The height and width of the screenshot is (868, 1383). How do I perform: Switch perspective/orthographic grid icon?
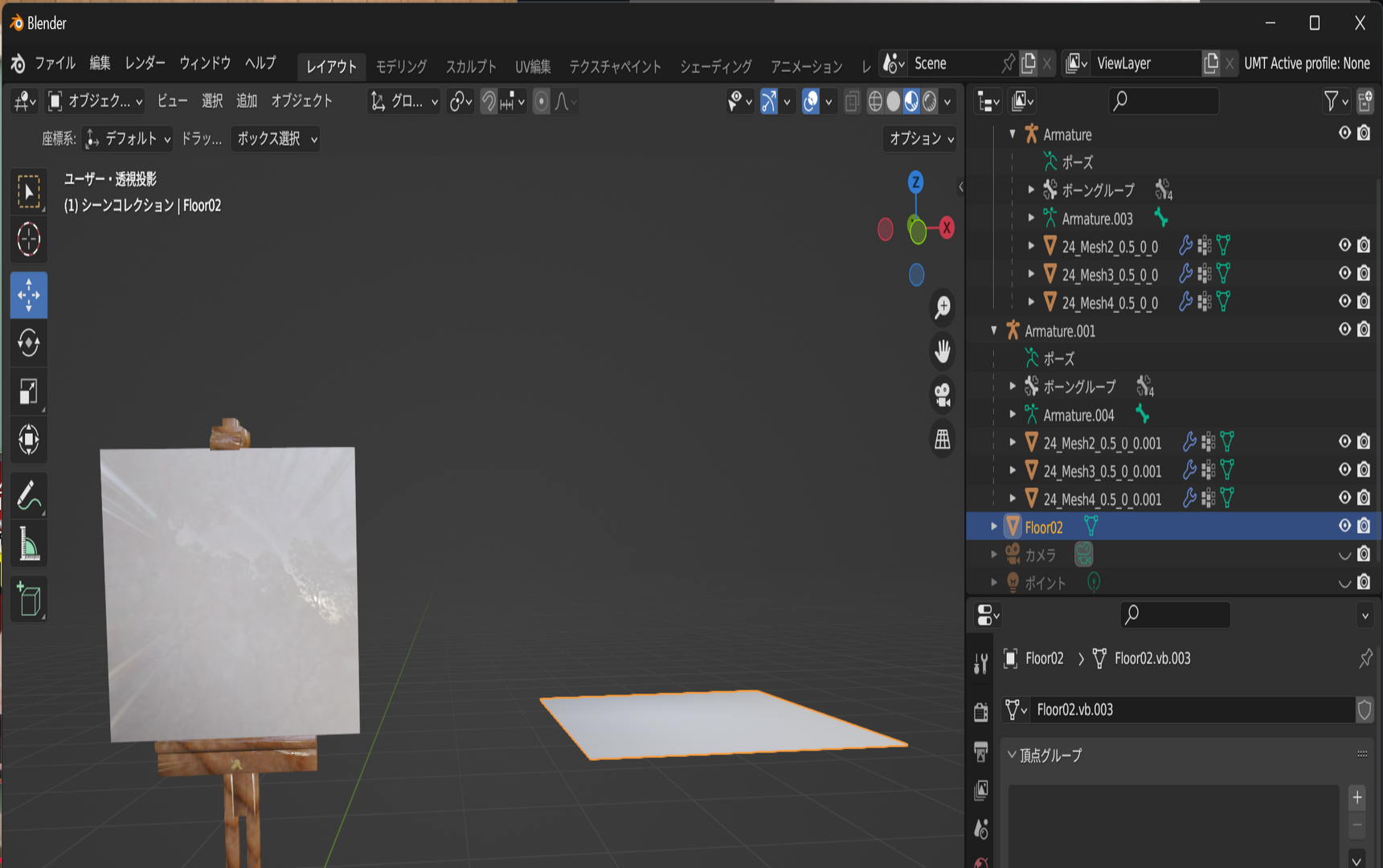click(943, 439)
